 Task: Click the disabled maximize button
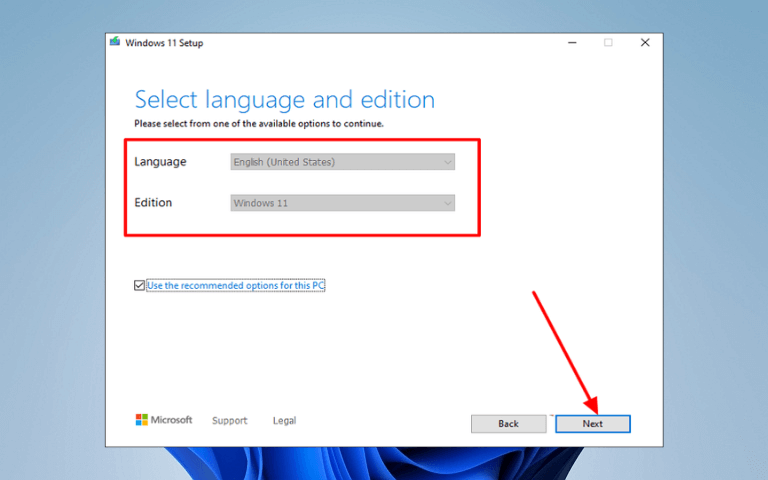pos(608,43)
